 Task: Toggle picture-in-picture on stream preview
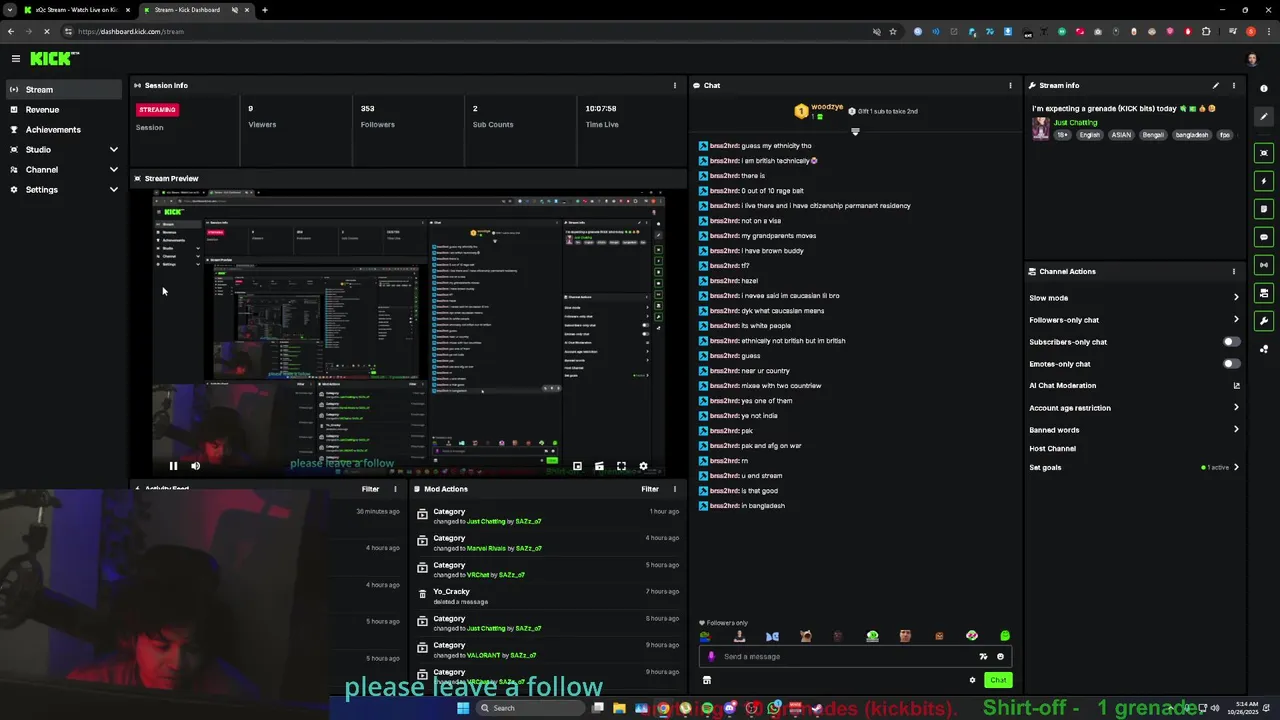pyautogui.click(x=577, y=466)
